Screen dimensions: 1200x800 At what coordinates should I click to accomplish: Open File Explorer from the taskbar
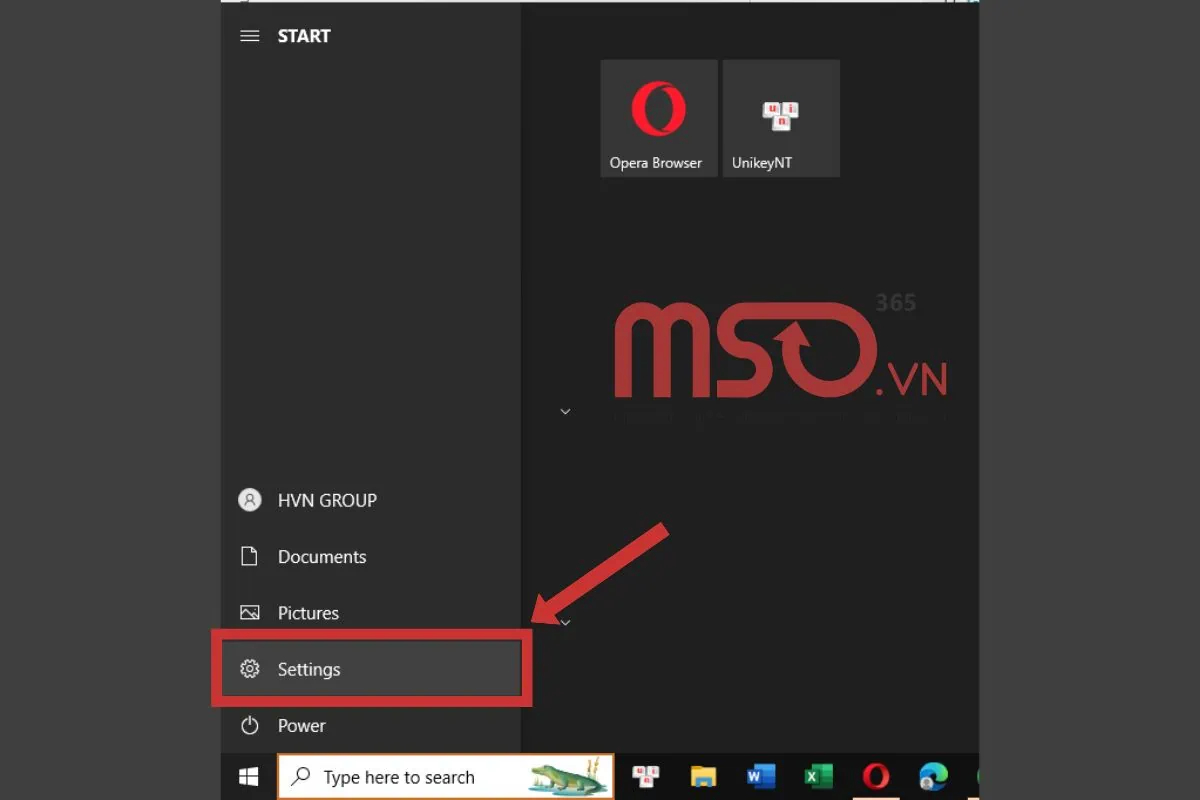[704, 777]
